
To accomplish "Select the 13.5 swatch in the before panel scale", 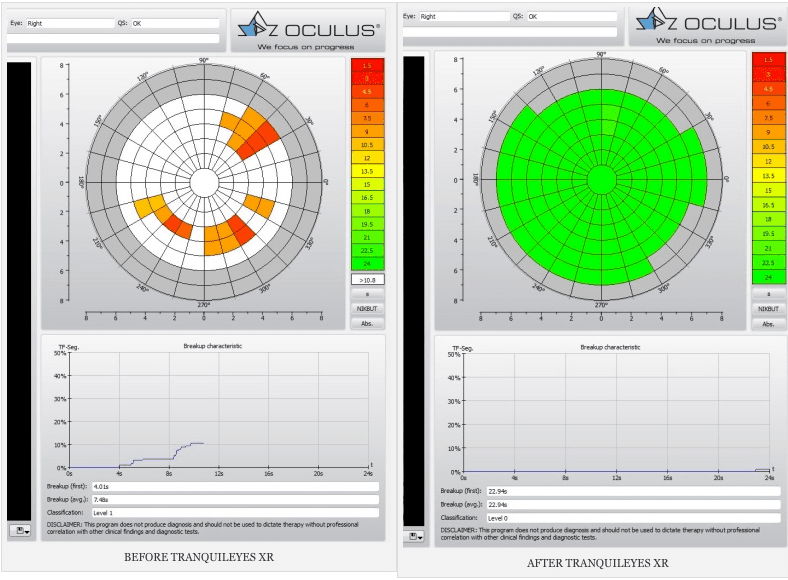I will (367, 171).
